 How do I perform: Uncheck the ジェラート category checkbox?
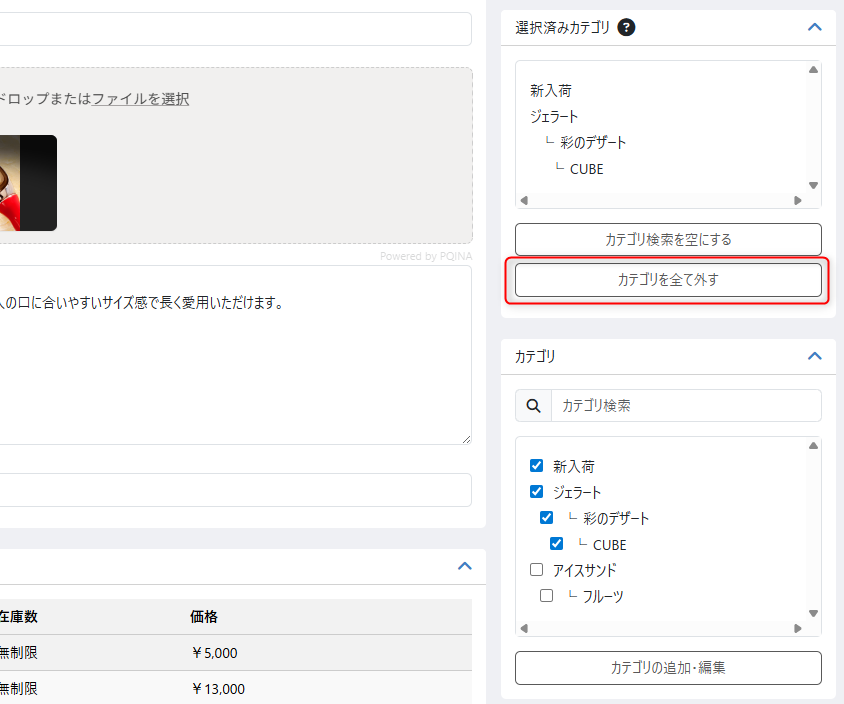[537, 492]
